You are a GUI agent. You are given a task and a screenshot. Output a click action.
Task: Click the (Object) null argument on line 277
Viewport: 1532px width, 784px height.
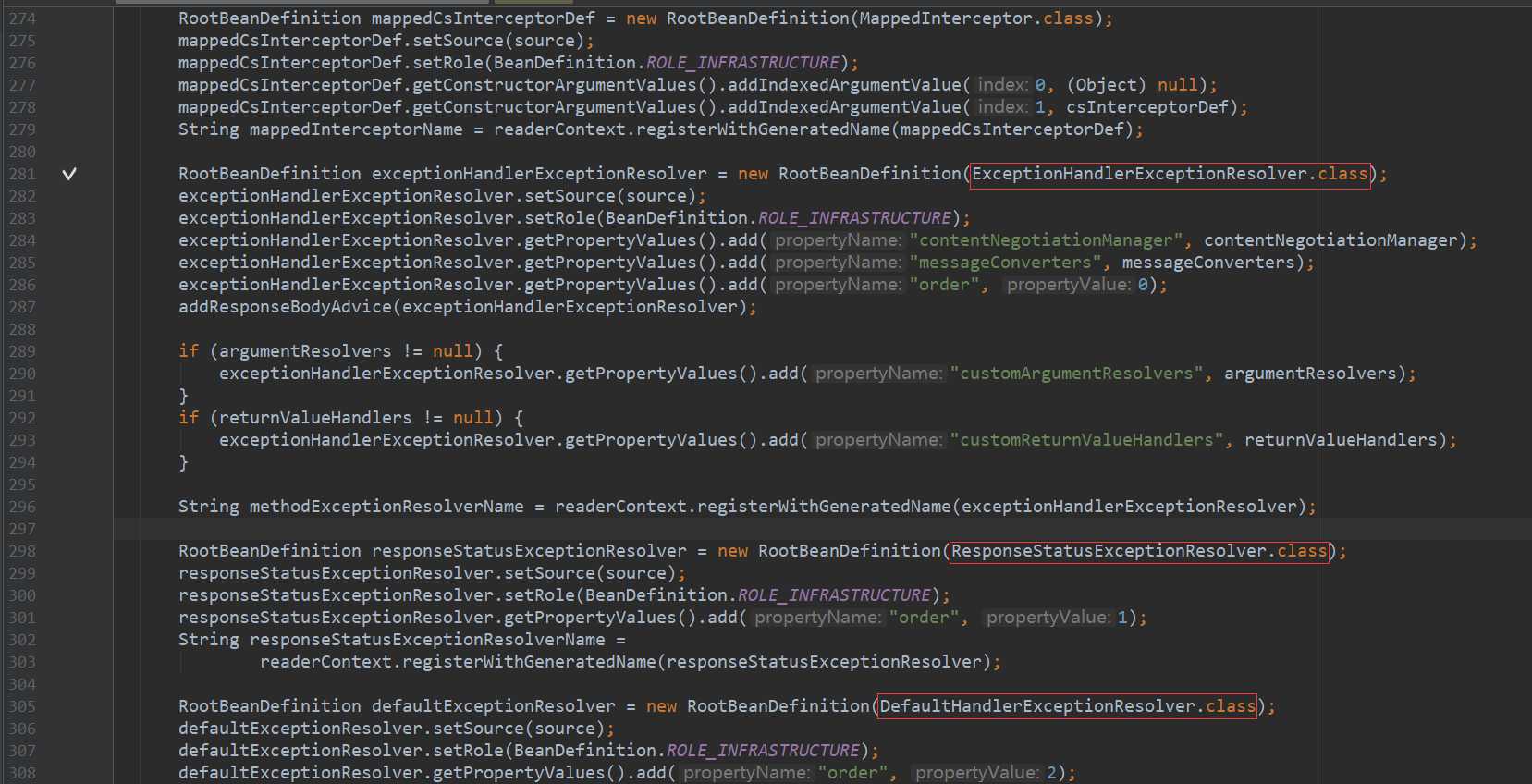(x=1132, y=85)
